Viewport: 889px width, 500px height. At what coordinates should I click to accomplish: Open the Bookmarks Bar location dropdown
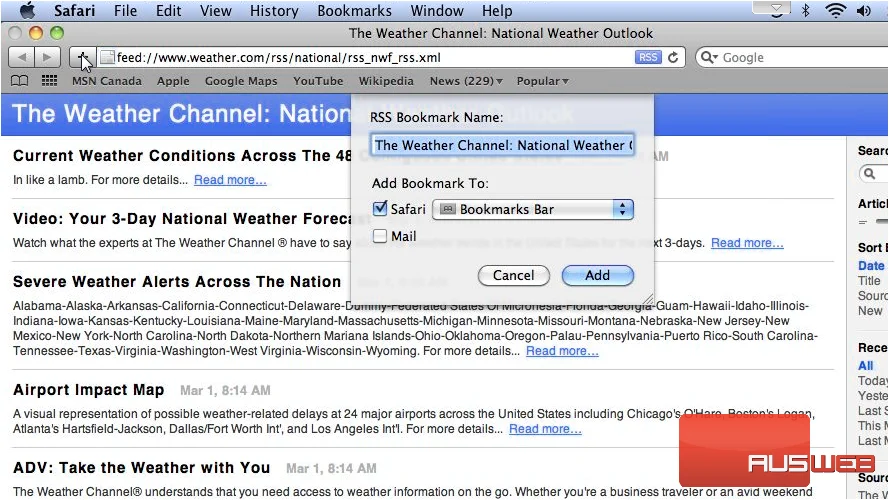[533, 209]
